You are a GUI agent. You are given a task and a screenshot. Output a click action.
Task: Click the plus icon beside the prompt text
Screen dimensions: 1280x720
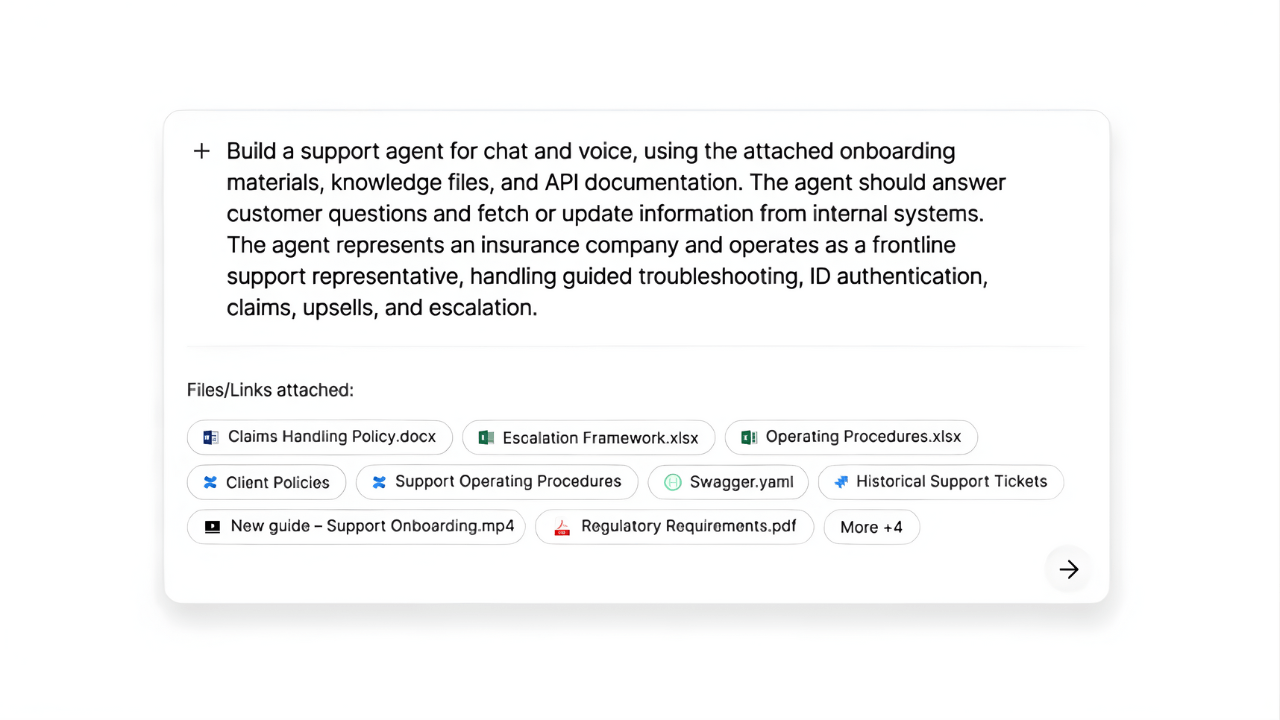pos(201,151)
